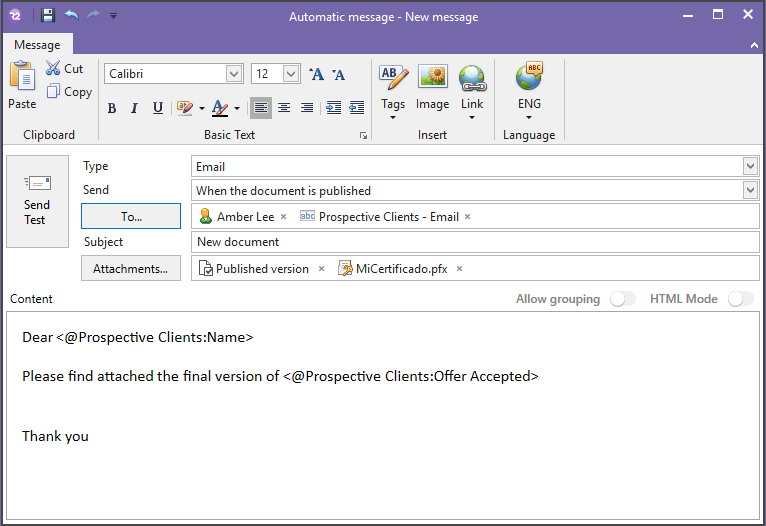The width and height of the screenshot is (766, 526).
Task: Expand the ENG language dropdown arrow
Action: pos(529,118)
